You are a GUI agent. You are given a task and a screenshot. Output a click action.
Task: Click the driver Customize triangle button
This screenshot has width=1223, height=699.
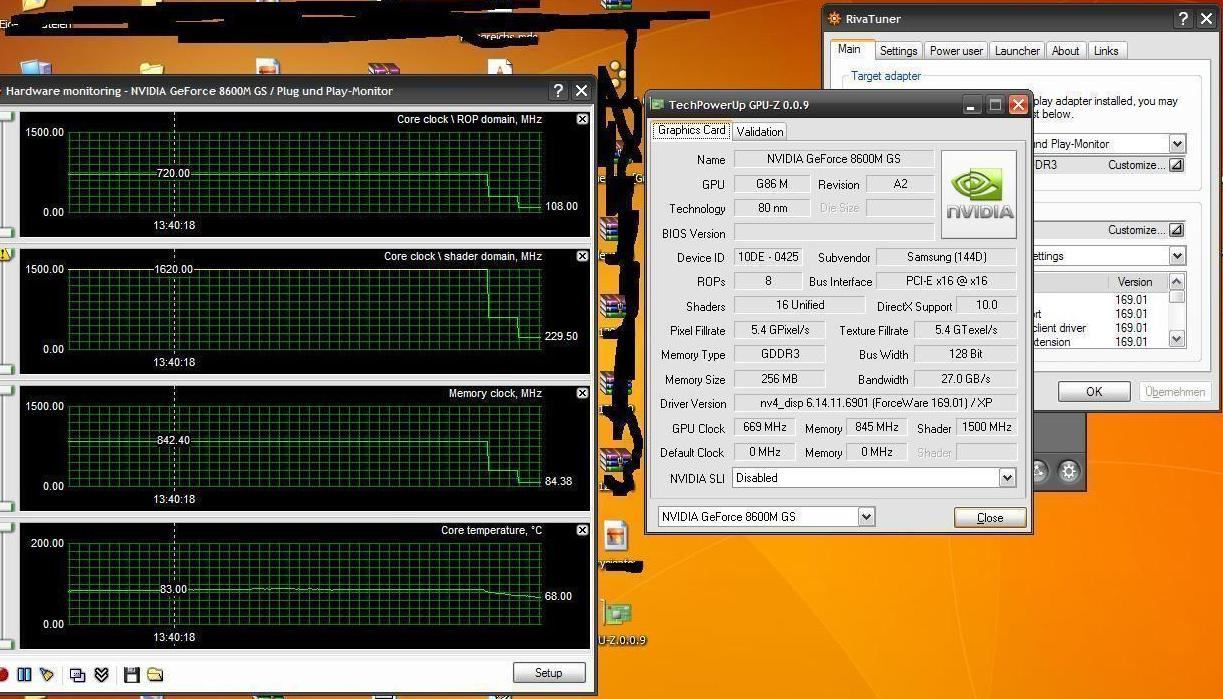(x=1176, y=230)
